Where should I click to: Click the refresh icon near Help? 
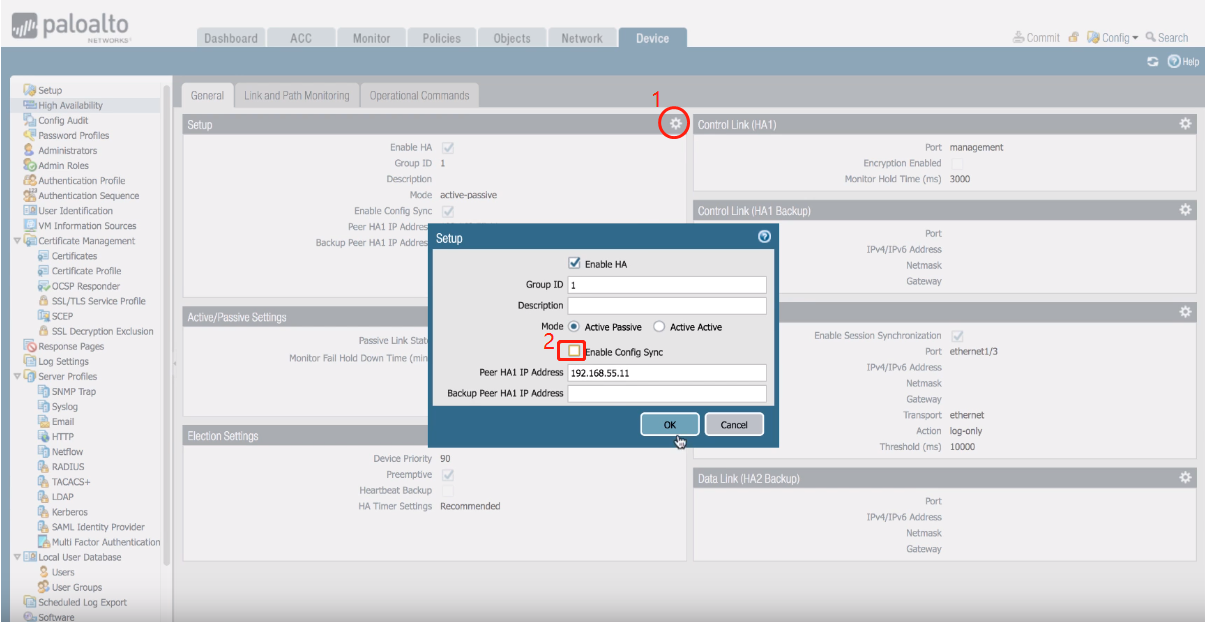pyautogui.click(x=1153, y=62)
